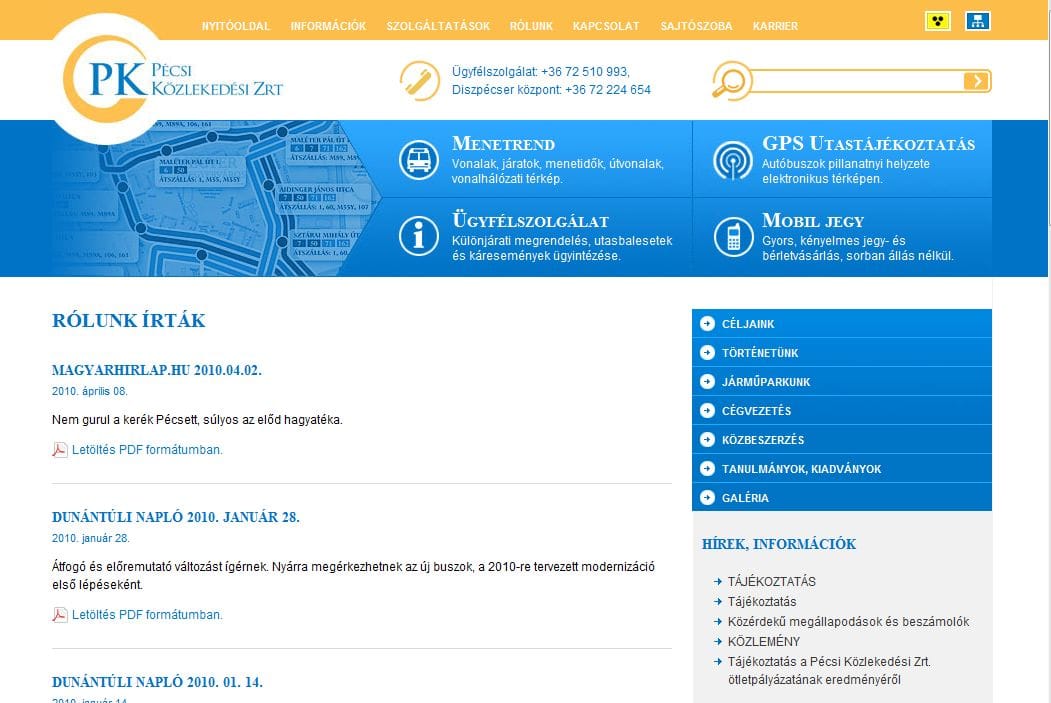Select Cégvezetés in side menu
Viewport: 1051px width, 703px height.
point(842,410)
